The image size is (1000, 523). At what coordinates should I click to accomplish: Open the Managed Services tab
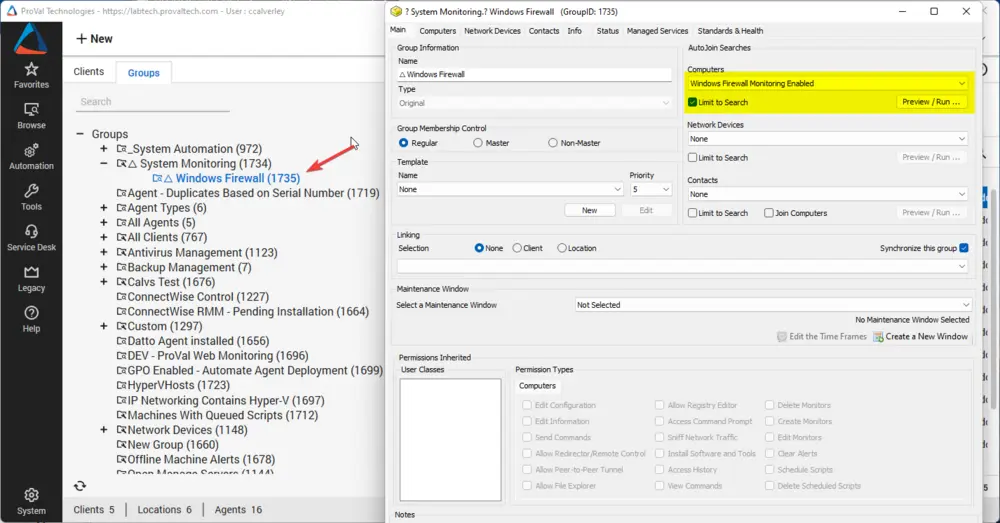pyautogui.click(x=658, y=31)
